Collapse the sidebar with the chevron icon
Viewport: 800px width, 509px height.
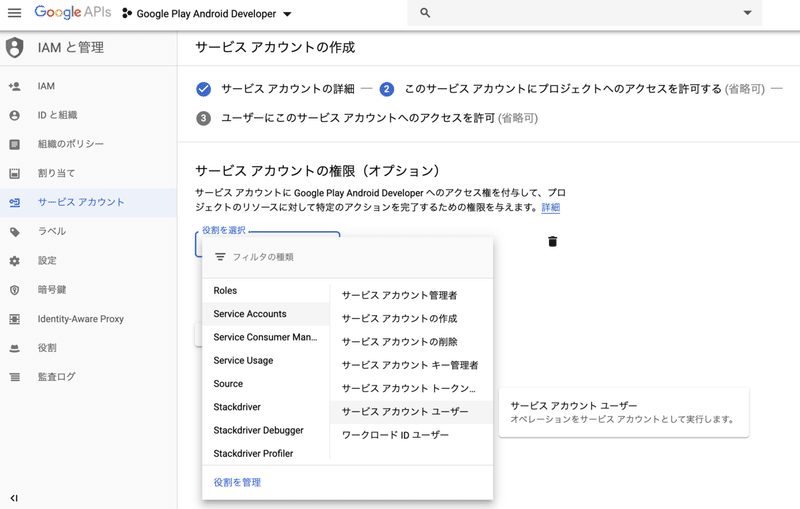tap(14, 498)
